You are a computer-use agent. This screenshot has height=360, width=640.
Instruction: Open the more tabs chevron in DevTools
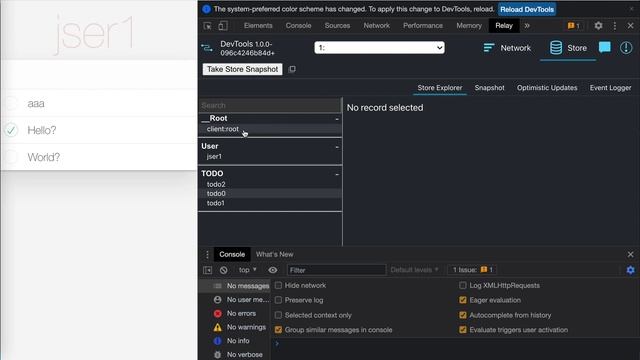coord(527,26)
